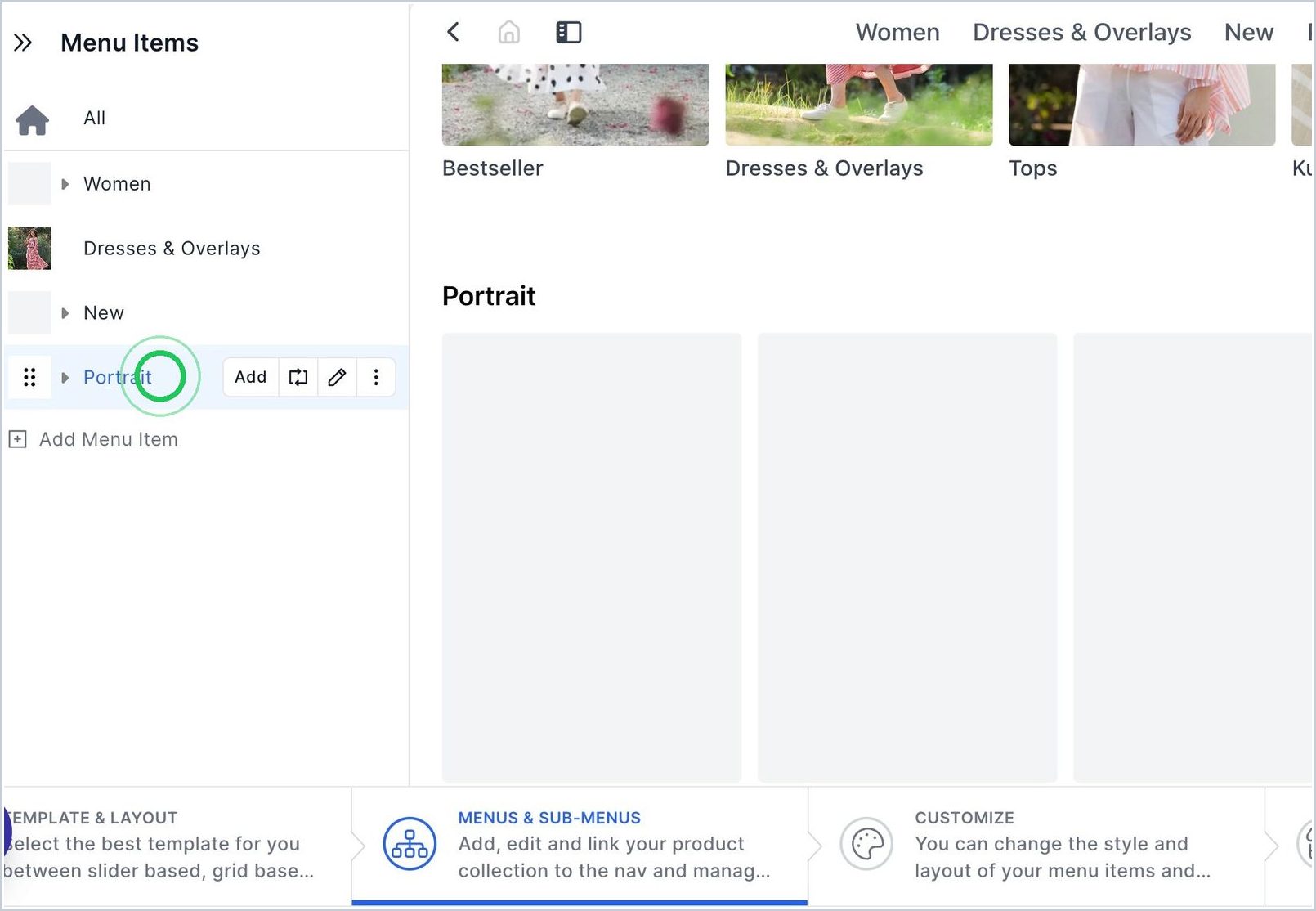The height and width of the screenshot is (911, 1316).
Task: Select the Women row label
Action: click(117, 184)
